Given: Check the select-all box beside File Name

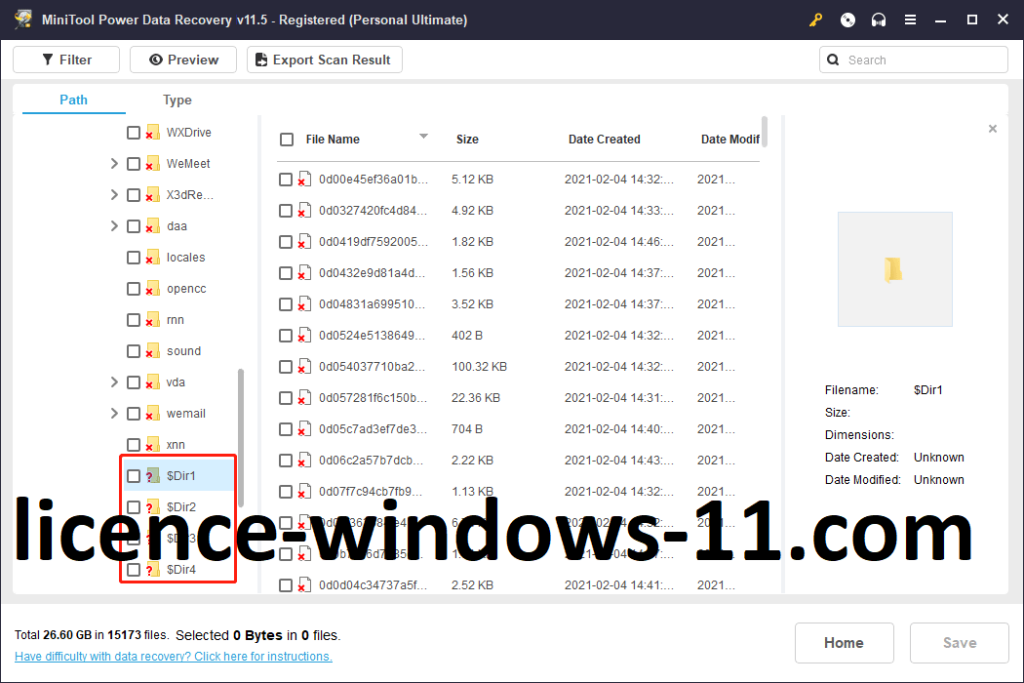Looking at the screenshot, I should click(x=287, y=140).
